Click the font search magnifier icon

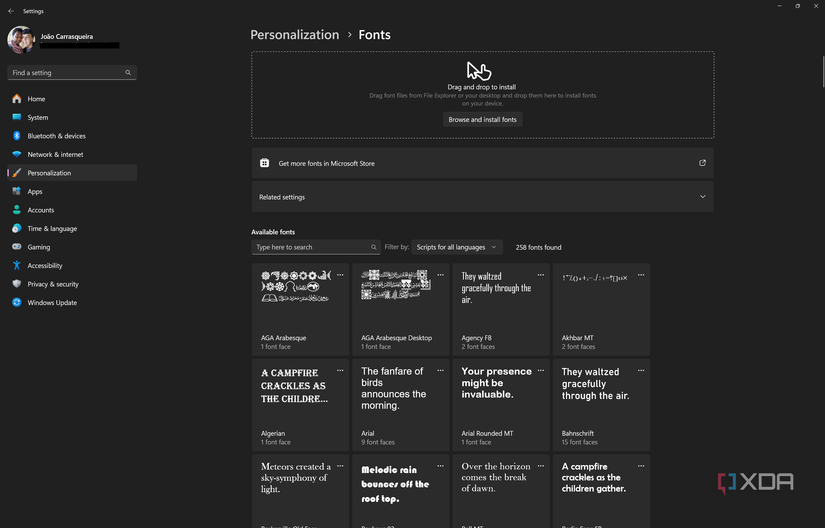374,247
